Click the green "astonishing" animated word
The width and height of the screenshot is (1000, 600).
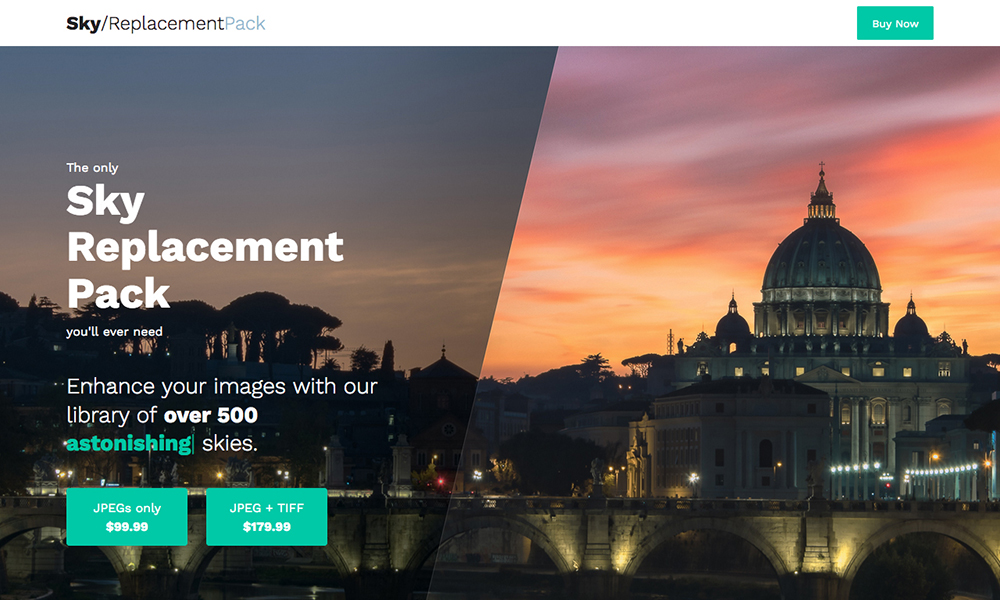[129, 443]
